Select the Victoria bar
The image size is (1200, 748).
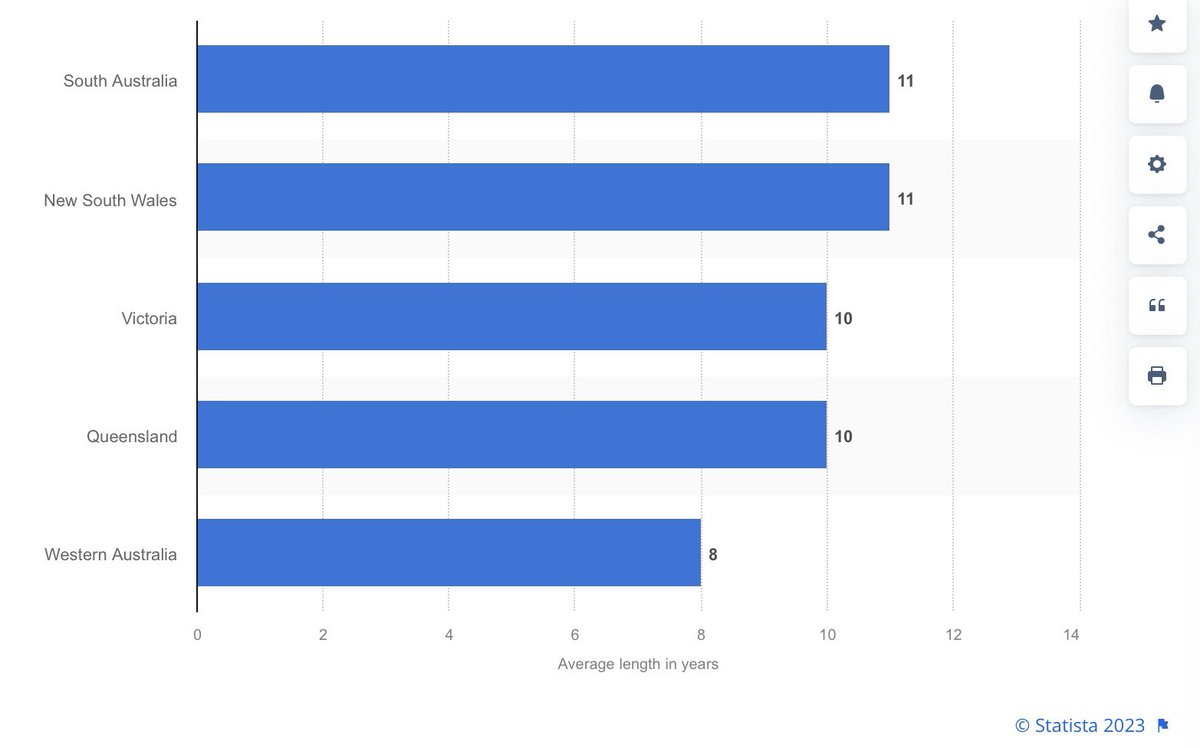pyautogui.click(x=512, y=316)
